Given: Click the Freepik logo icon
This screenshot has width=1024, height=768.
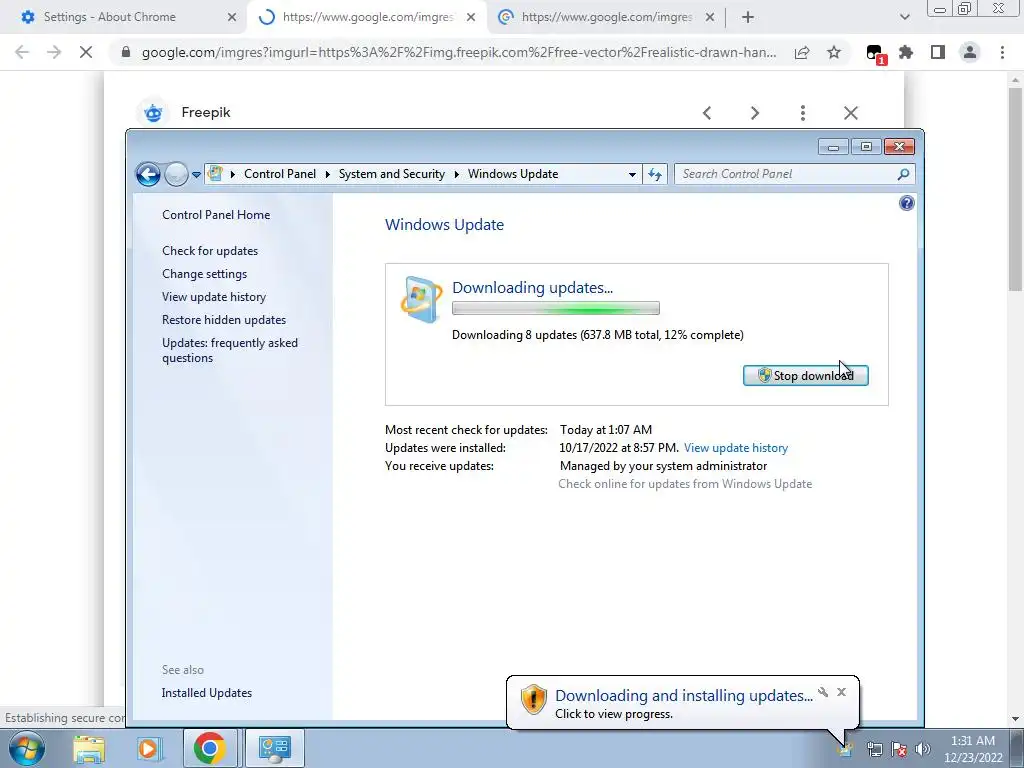Looking at the screenshot, I should pyautogui.click(x=153, y=112).
